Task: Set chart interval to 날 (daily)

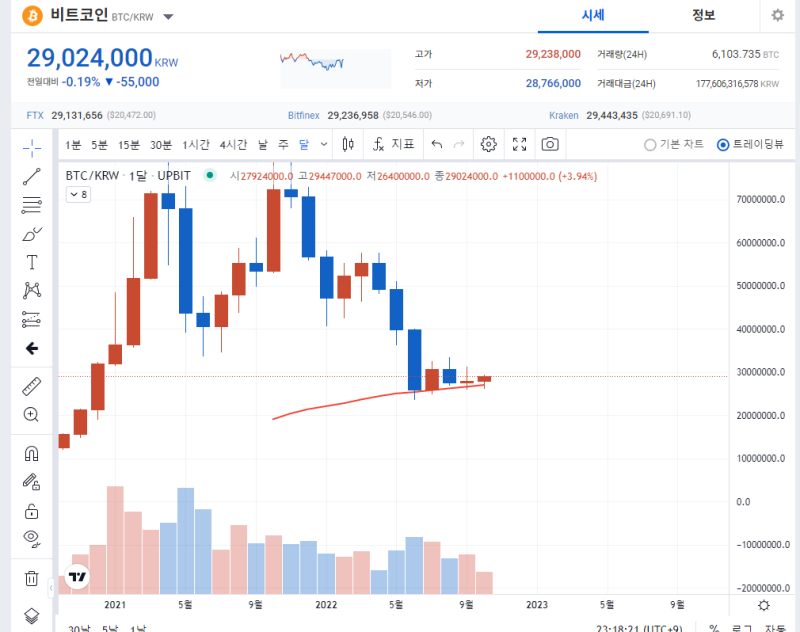Action: click(x=263, y=145)
